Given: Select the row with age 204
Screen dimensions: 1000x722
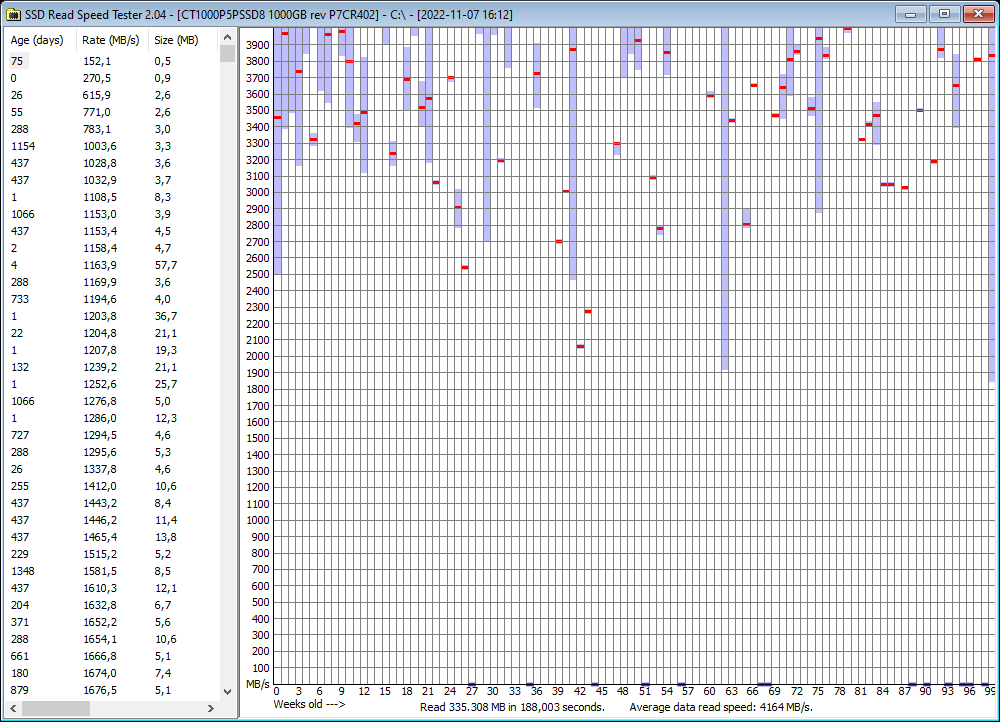Looking at the screenshot, I should (112, 605).
